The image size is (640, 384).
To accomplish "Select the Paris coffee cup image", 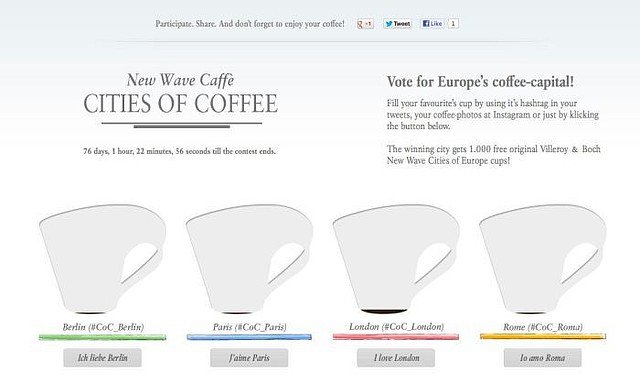I will point(249,259).
